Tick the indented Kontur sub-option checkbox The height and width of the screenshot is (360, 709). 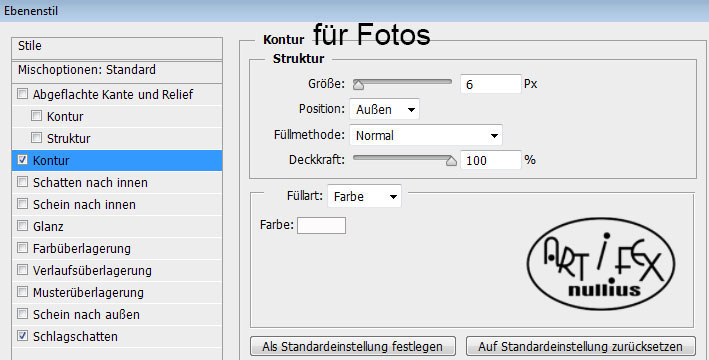(x=36, y=115)
